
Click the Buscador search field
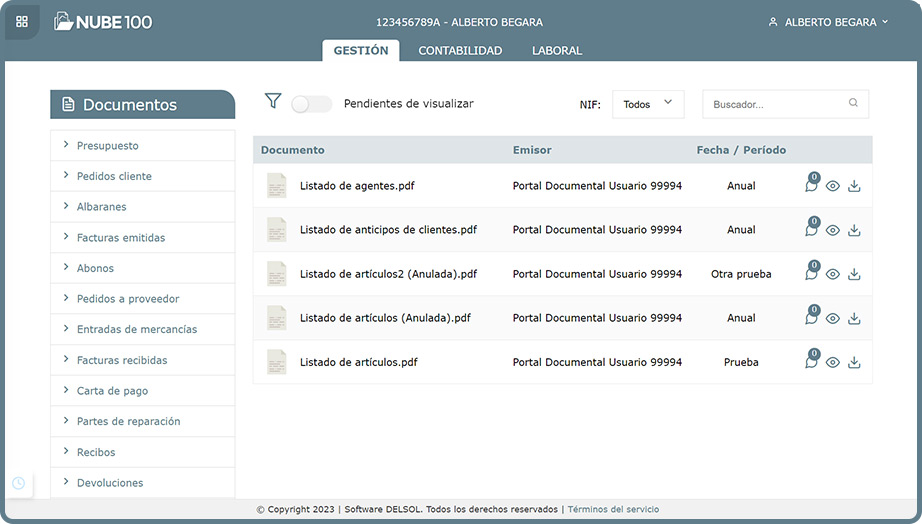click(775, 104)
